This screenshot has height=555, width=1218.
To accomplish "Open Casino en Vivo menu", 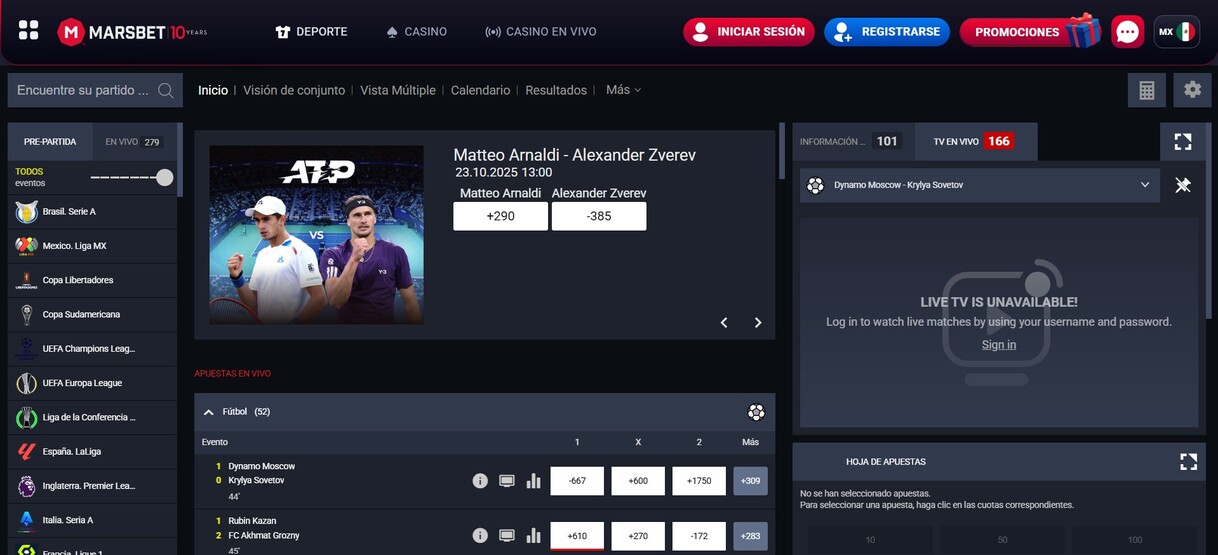I will click(540, 32).
